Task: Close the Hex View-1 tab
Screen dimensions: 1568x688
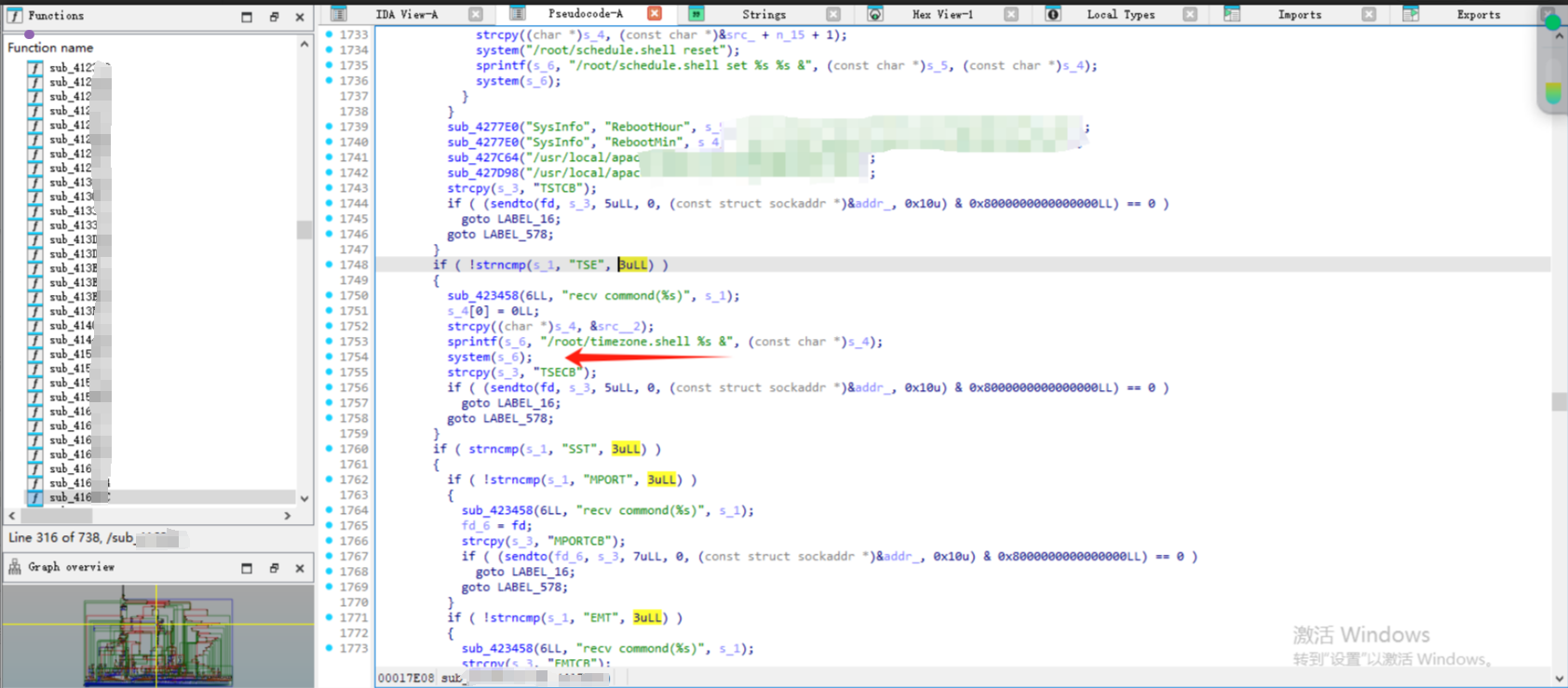Action: tap(1011, 14)
